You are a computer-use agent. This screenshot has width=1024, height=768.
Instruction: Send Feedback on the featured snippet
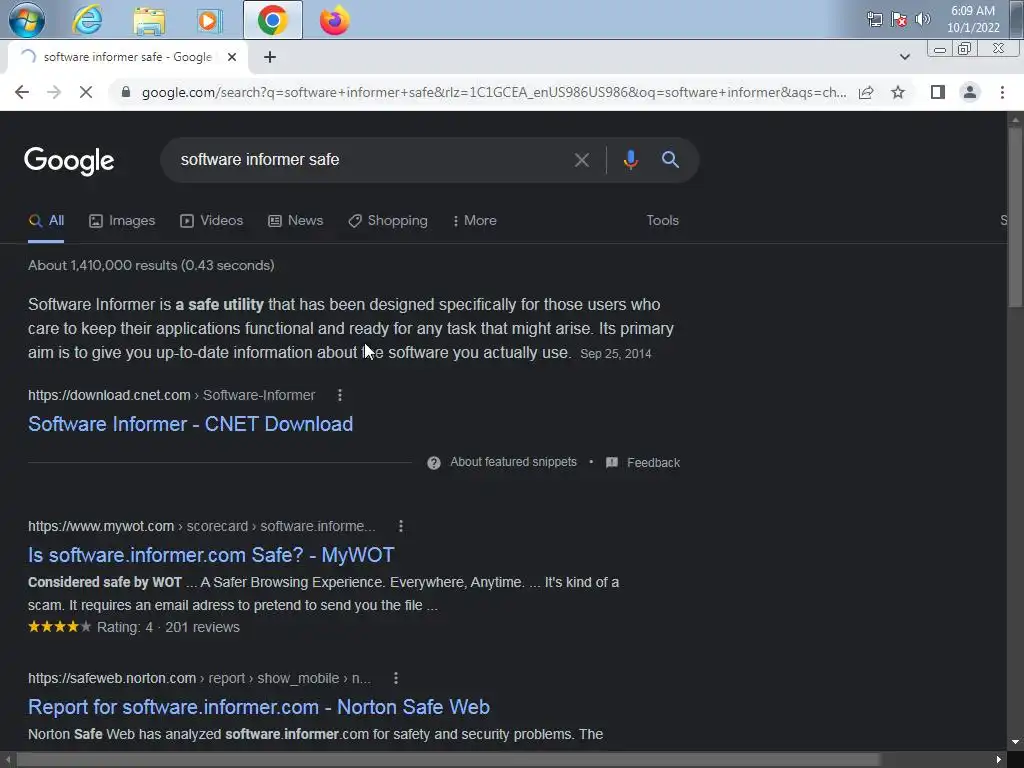pyautogui.click(x=643, y=462)
